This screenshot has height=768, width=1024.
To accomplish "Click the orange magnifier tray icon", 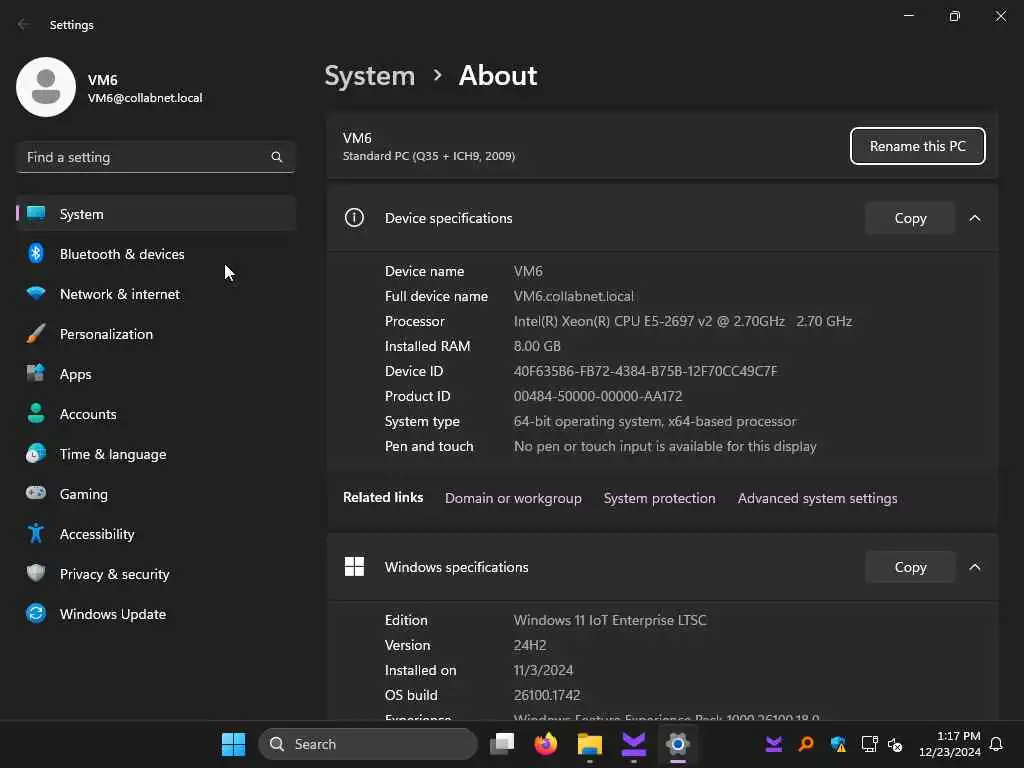I will click(x=806, y=744).
